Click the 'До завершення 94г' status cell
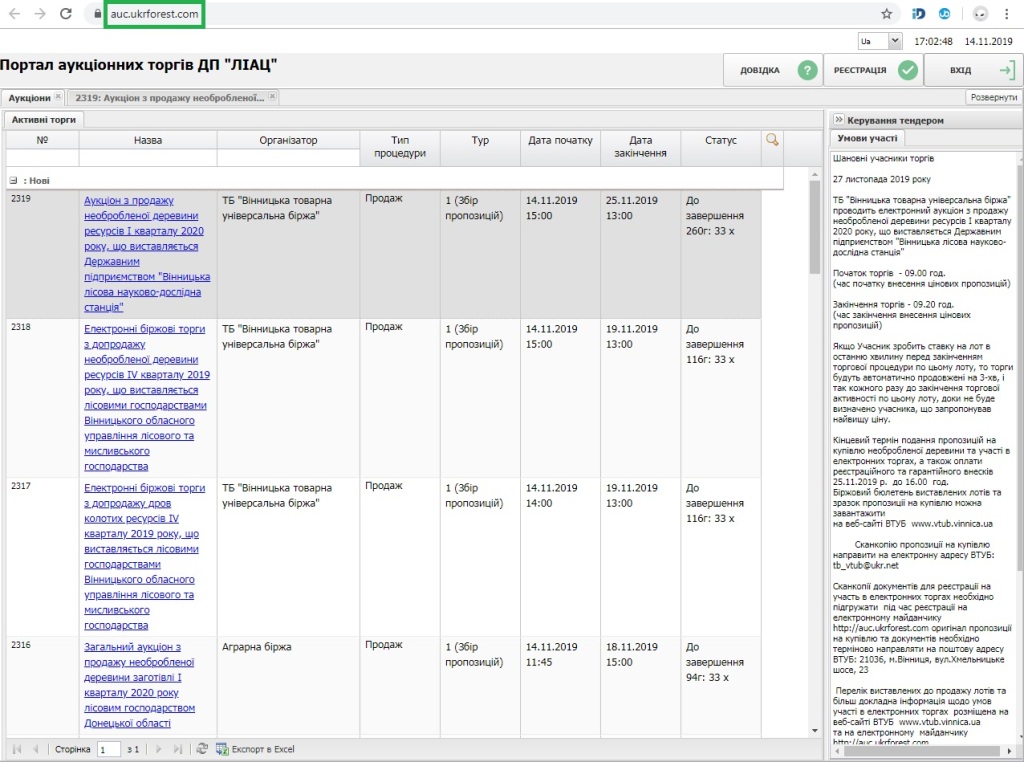 click(x=721, y=686)
